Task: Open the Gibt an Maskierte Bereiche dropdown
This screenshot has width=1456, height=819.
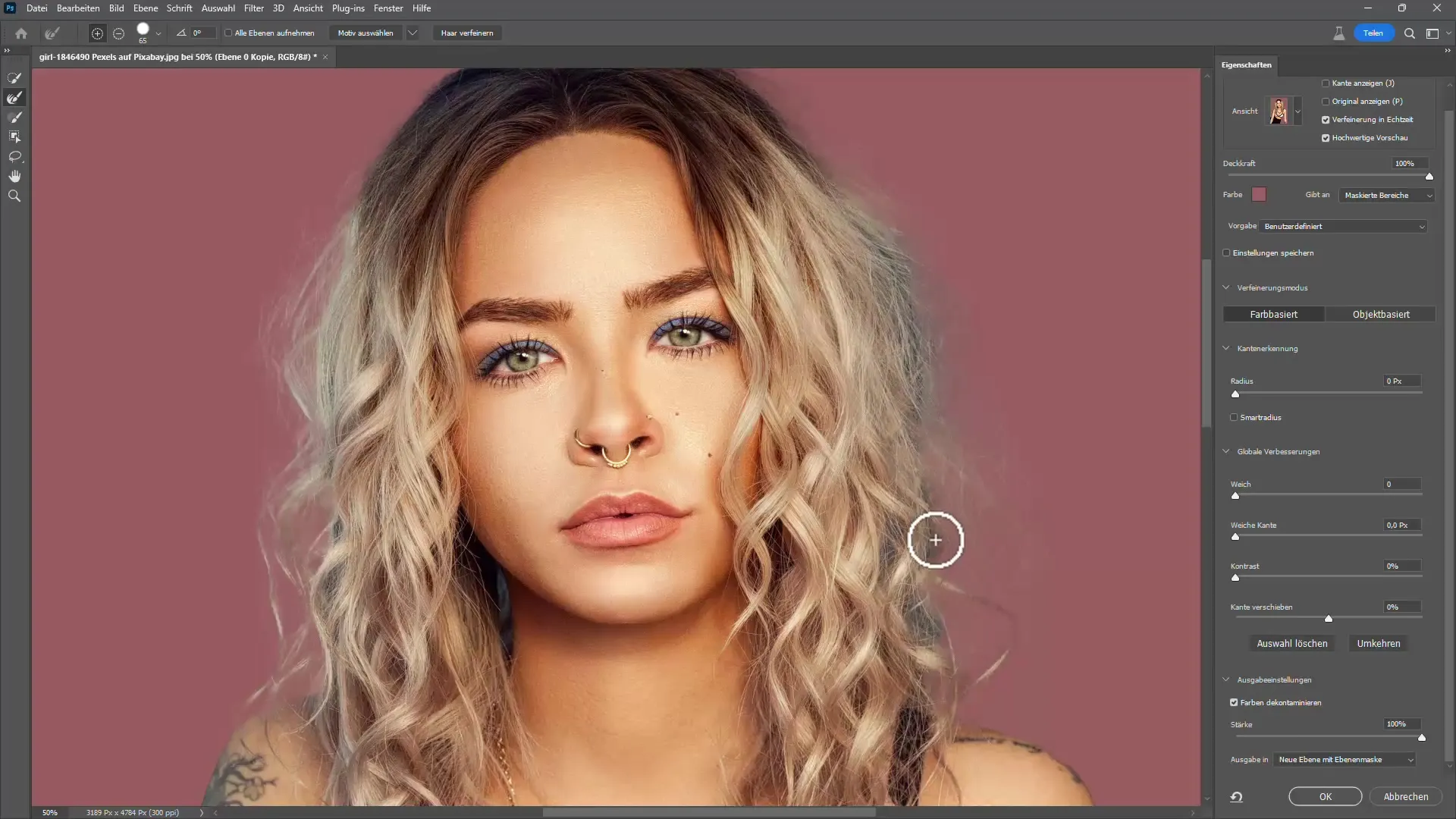Action: click(1387, 196)
